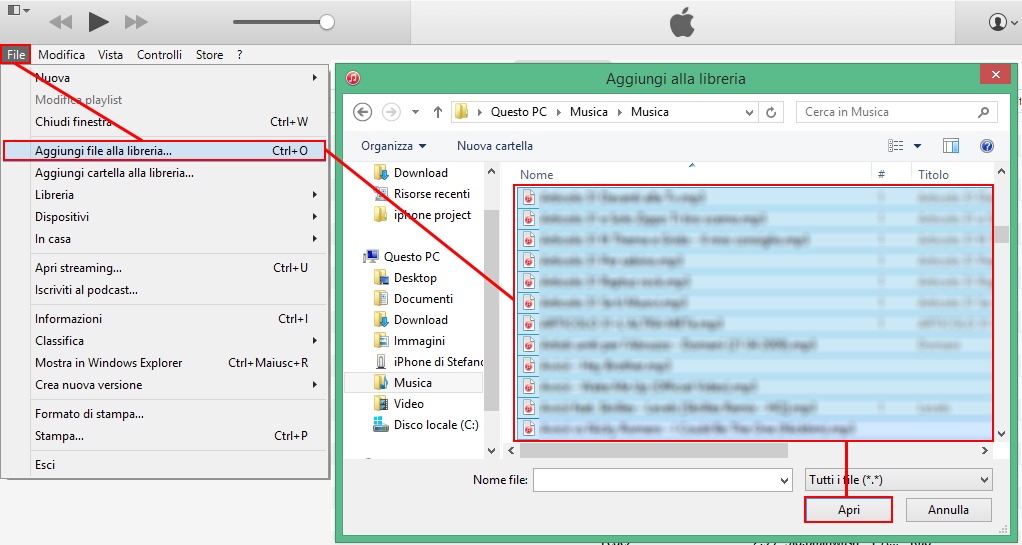
Task: Open the iTunes window mini menu icon
Action: click(18, 10)
